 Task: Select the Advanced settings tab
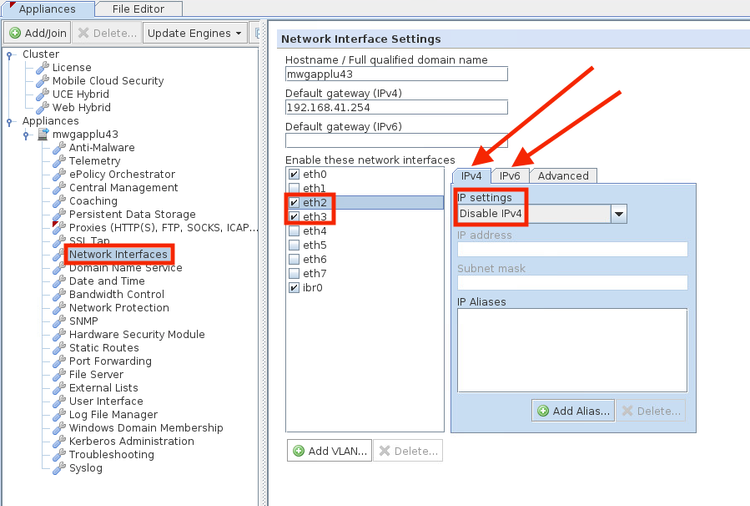[x=563, y=176]
